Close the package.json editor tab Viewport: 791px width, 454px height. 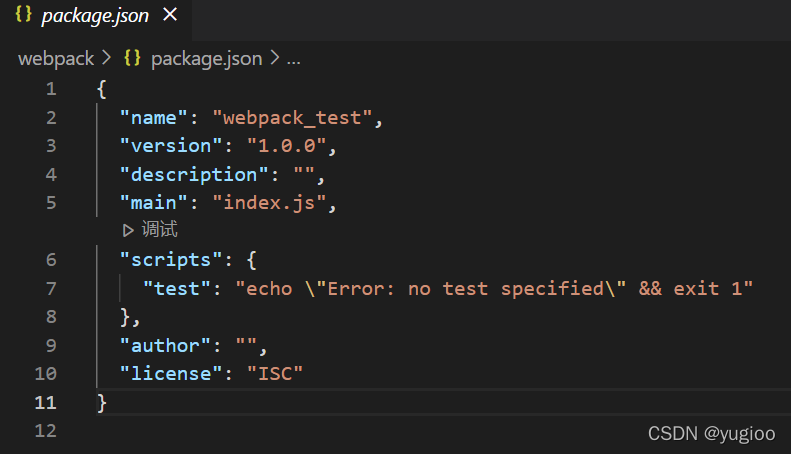171,15
